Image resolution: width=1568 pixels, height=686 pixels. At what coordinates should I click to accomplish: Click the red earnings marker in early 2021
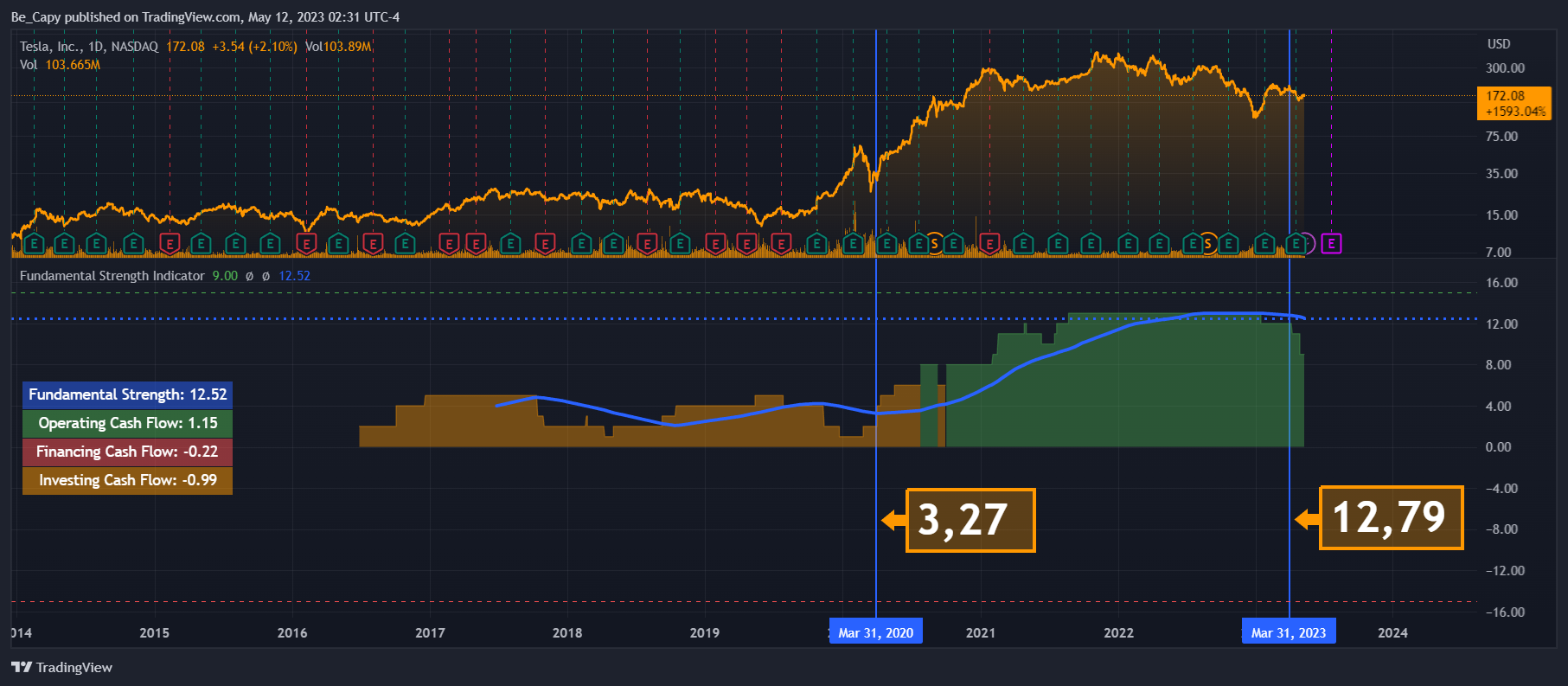pyautogui.click(x=989, y=244)
